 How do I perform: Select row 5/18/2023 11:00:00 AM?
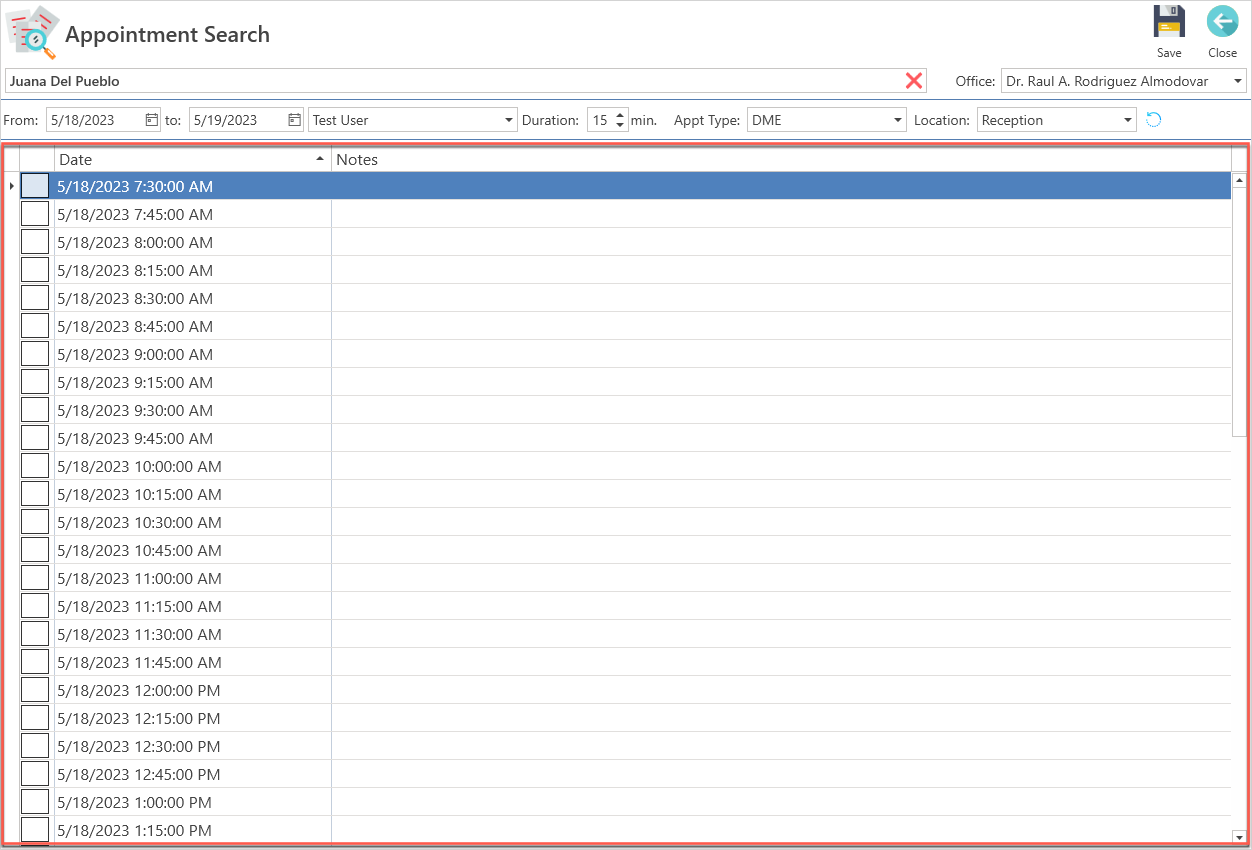[x=625, y=578]
